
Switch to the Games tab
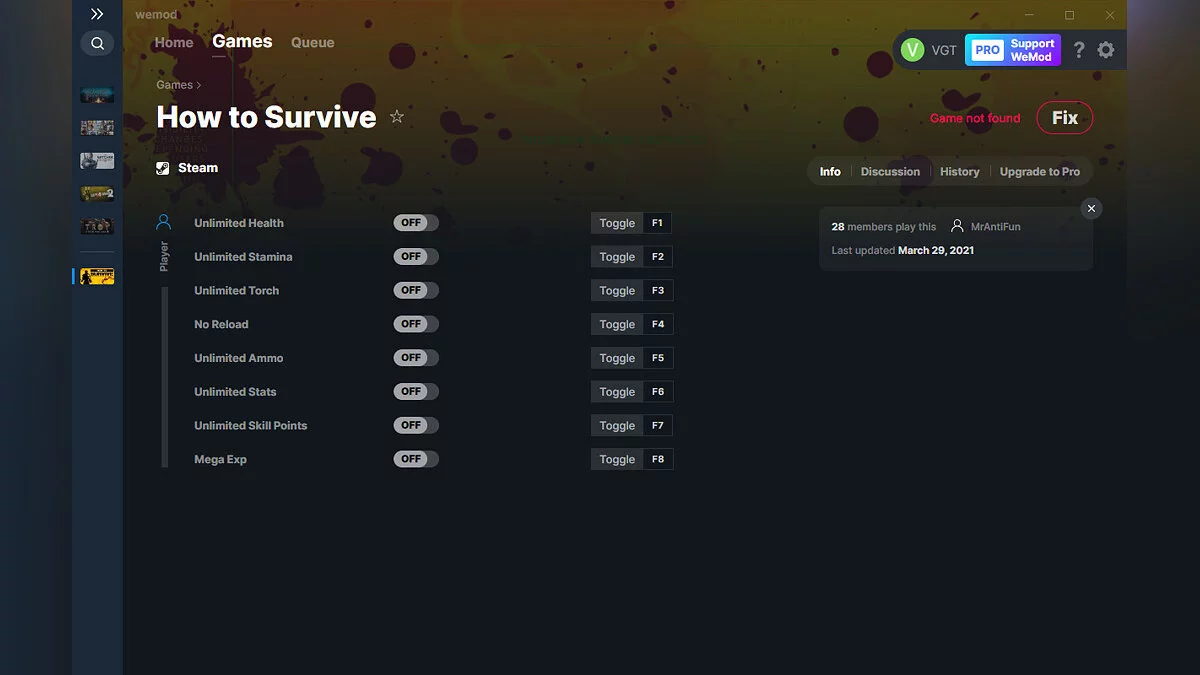242,41
